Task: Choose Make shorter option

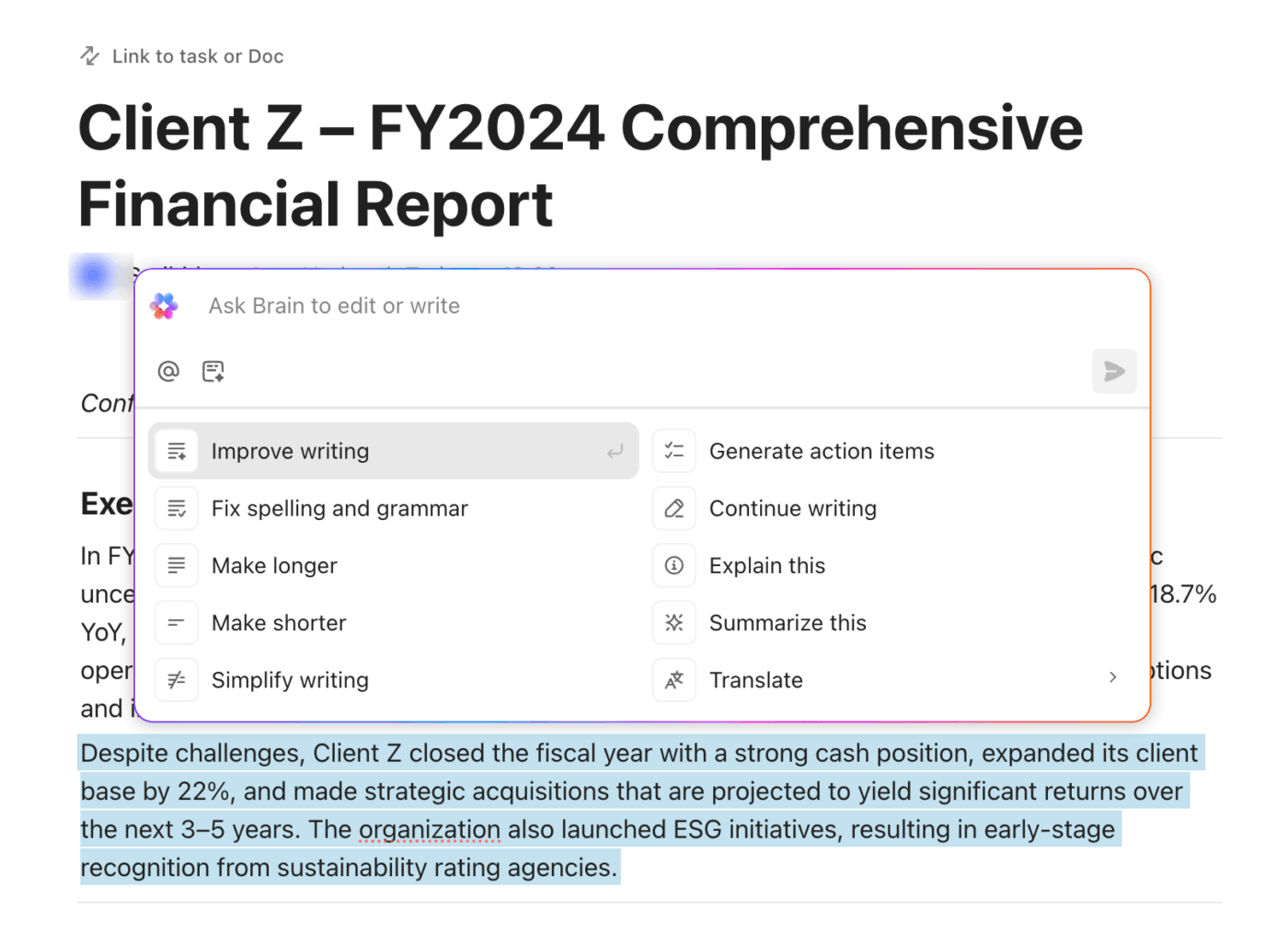Action: pyautogui.click(x=393, y=622)
